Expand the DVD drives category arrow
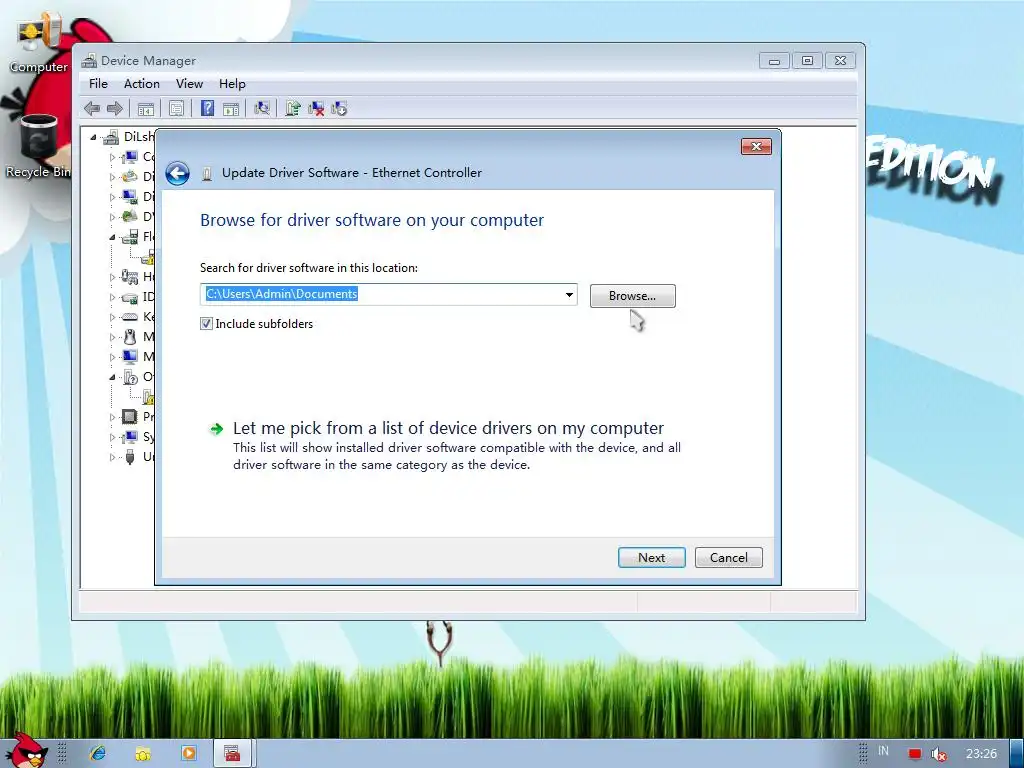 pyautogui.click(x=112, y=217)
